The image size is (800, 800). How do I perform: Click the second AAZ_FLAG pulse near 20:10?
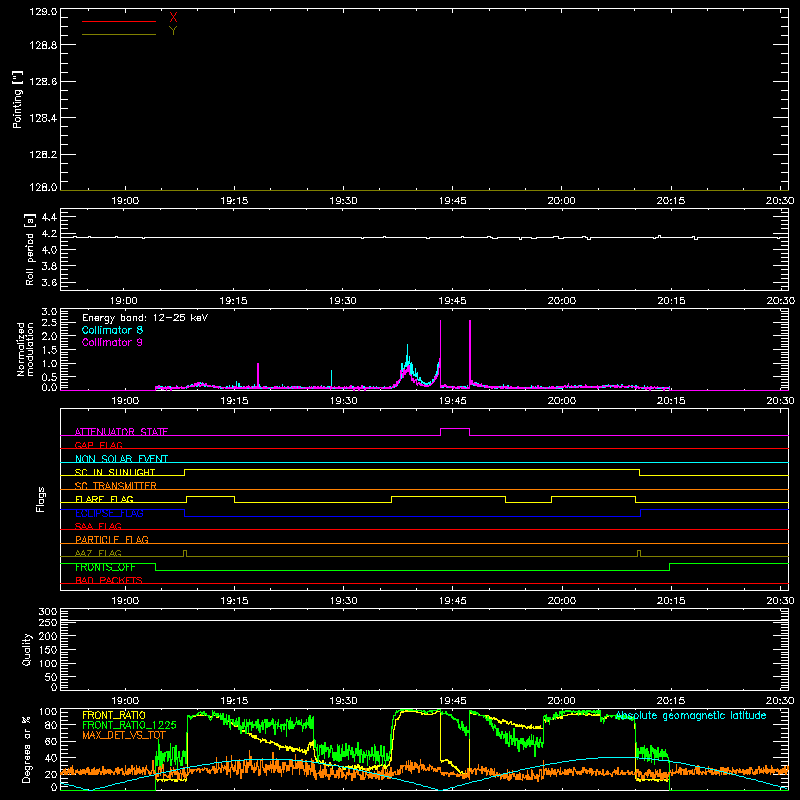click(x=639, y=553)
